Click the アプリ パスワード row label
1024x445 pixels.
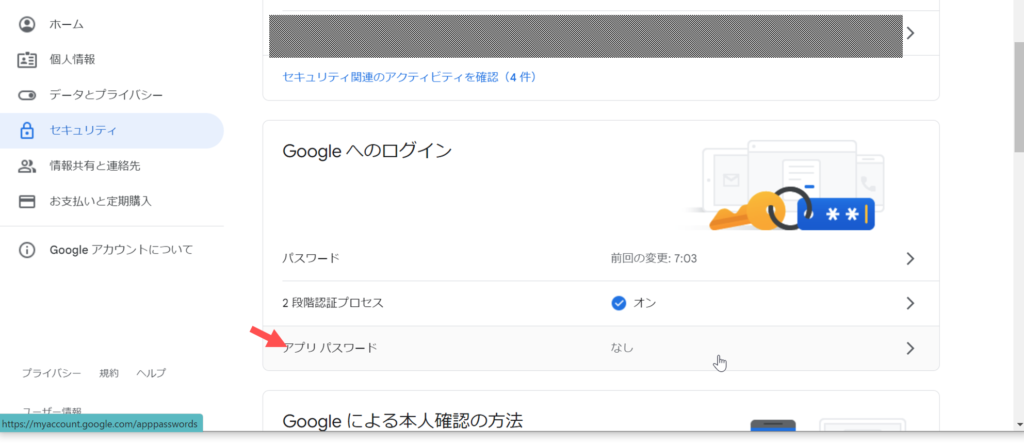(330, 348)
